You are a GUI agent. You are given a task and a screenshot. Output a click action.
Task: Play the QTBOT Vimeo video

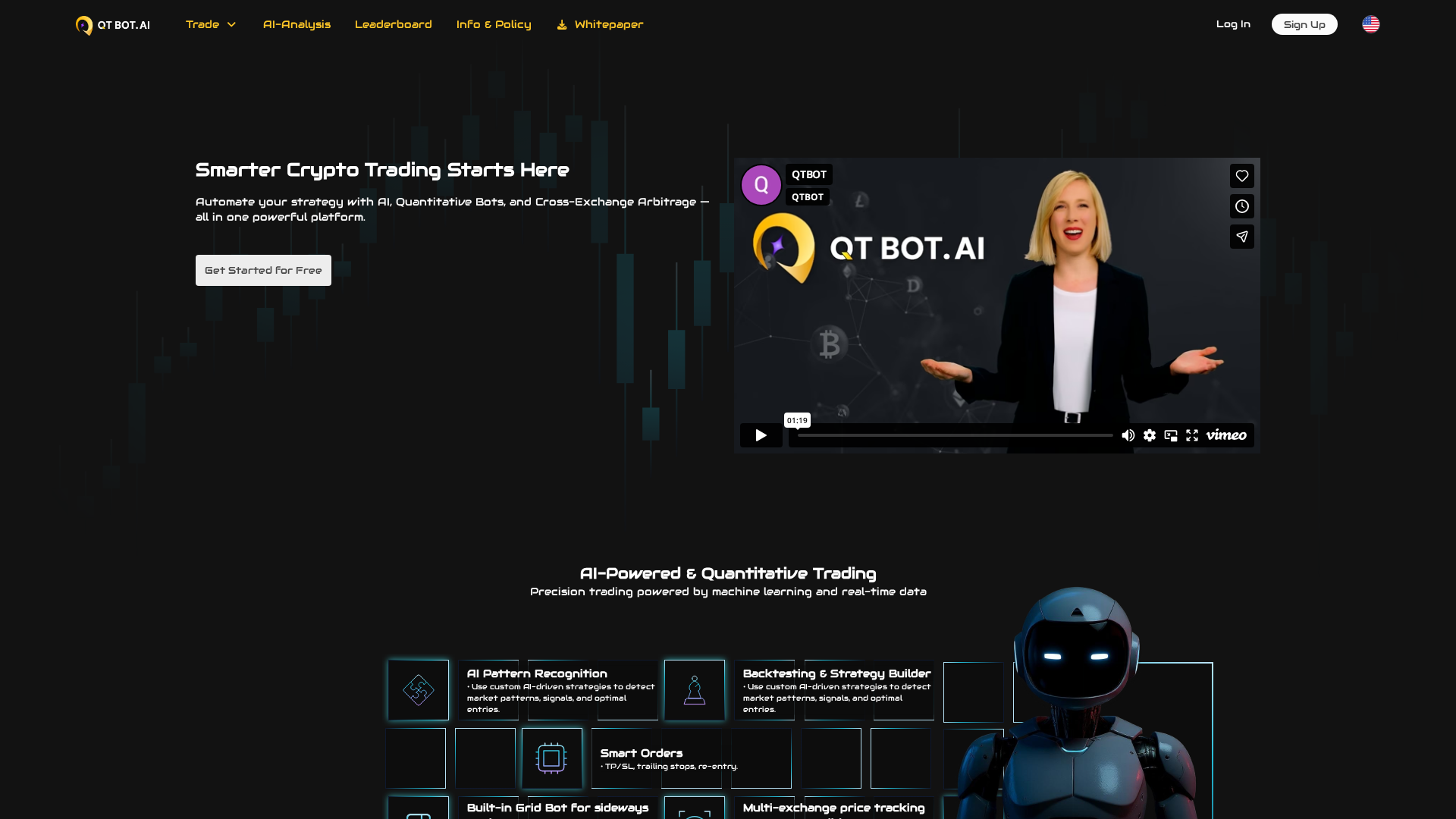761,435
